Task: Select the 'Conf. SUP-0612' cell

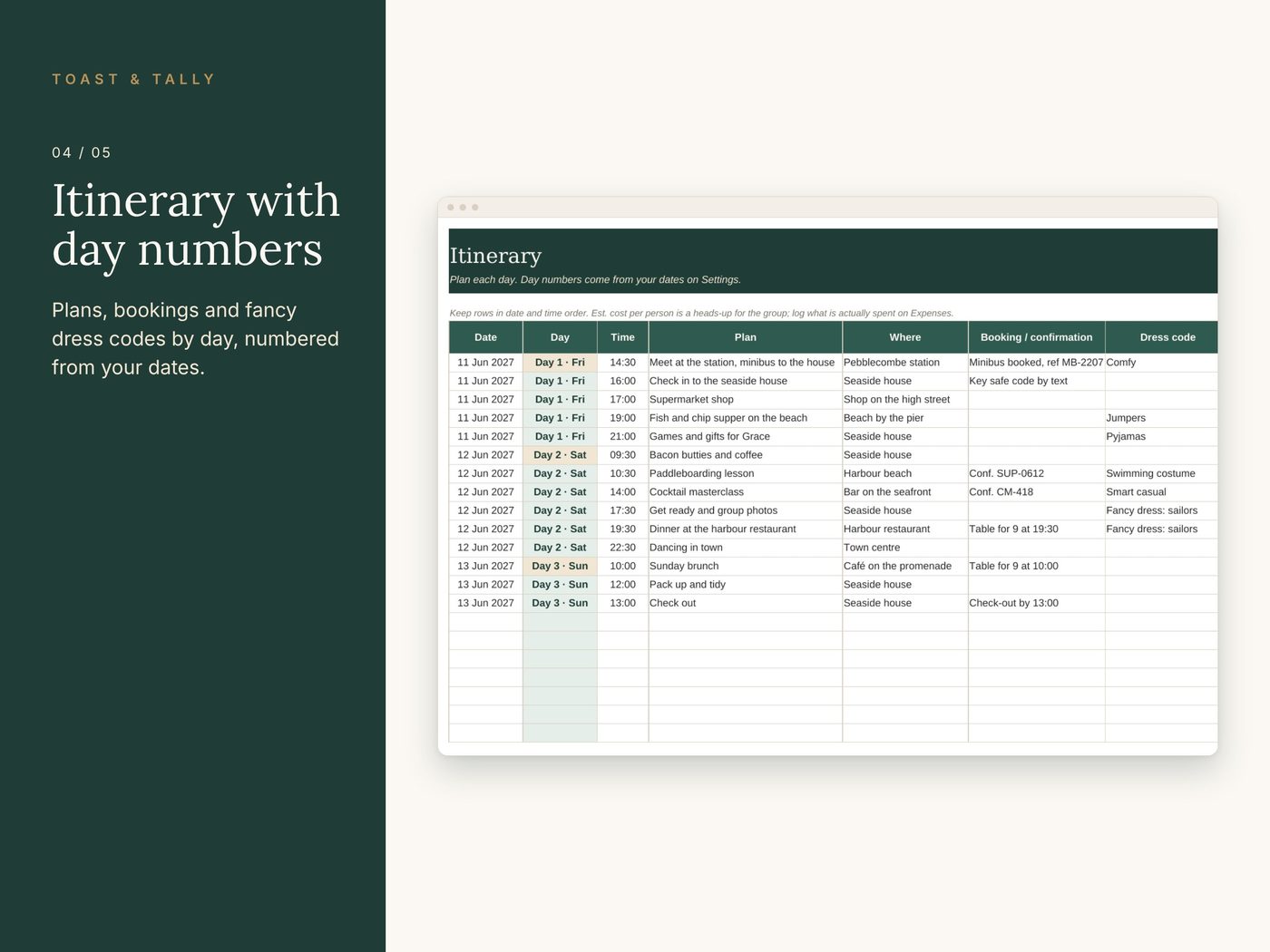Action: 1036,473
